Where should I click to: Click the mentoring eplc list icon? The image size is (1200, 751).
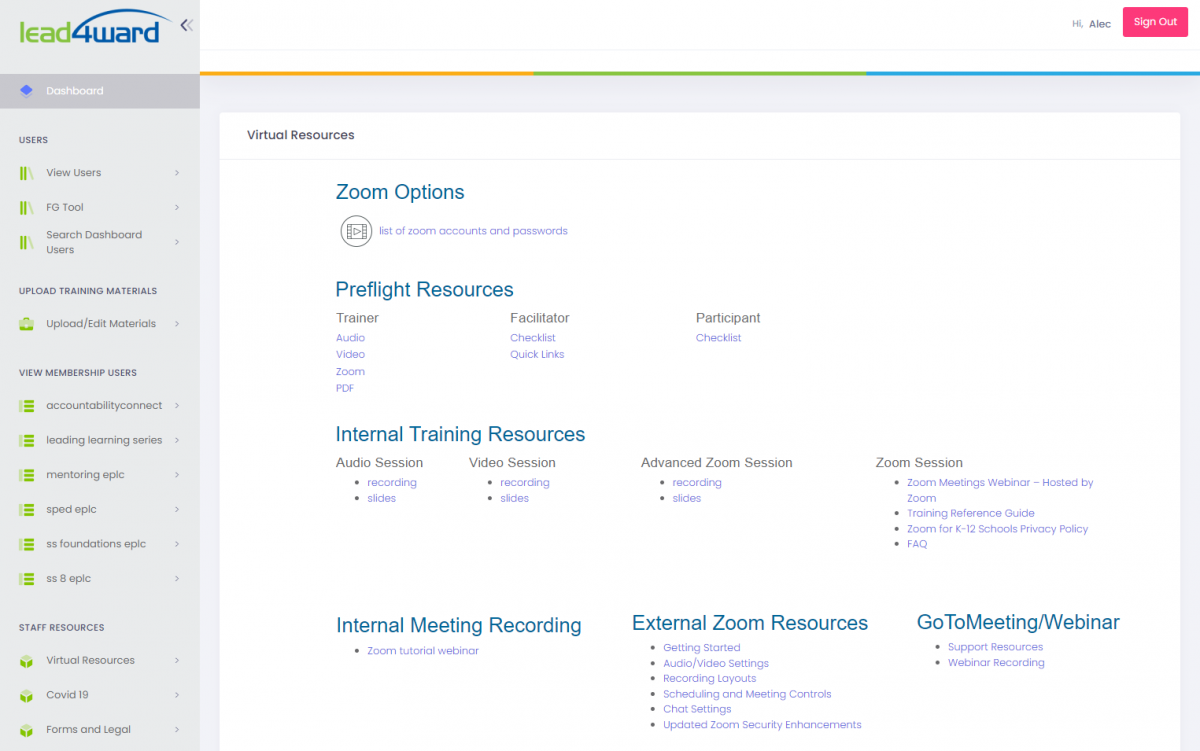pyautogui.click(x=26, y=475)
